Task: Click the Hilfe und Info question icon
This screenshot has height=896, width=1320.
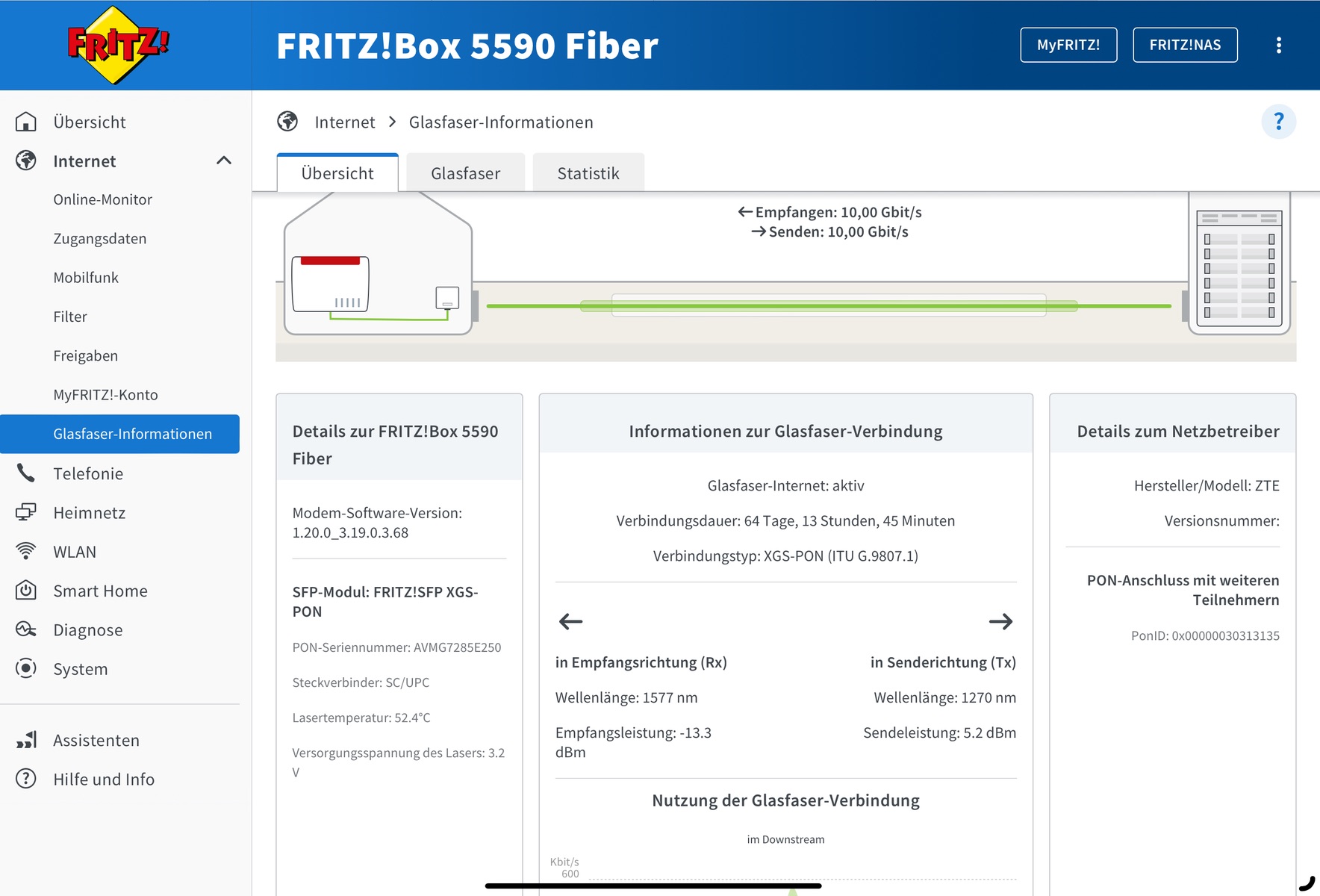Action: (x=26, y=779)
